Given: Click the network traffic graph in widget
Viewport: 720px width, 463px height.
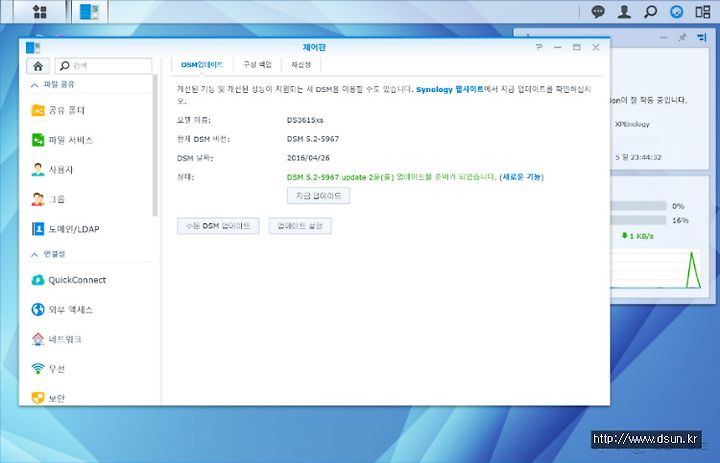Looking at the screenshot, I should click(656, 269).
